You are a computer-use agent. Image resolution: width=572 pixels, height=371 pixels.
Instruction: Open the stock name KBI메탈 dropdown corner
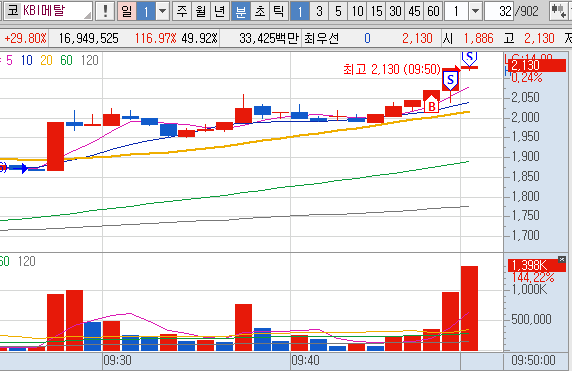[x=88, y=15]
